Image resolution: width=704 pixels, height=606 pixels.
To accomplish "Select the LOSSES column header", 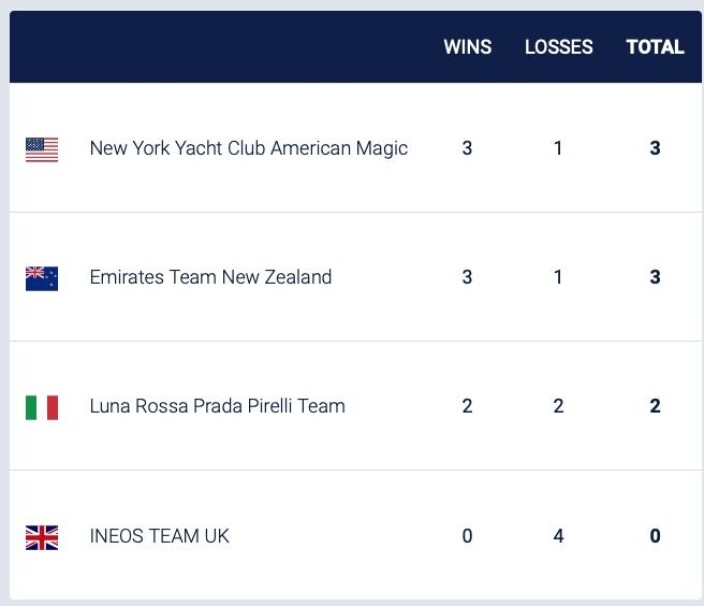I will (x=559, y=47).
